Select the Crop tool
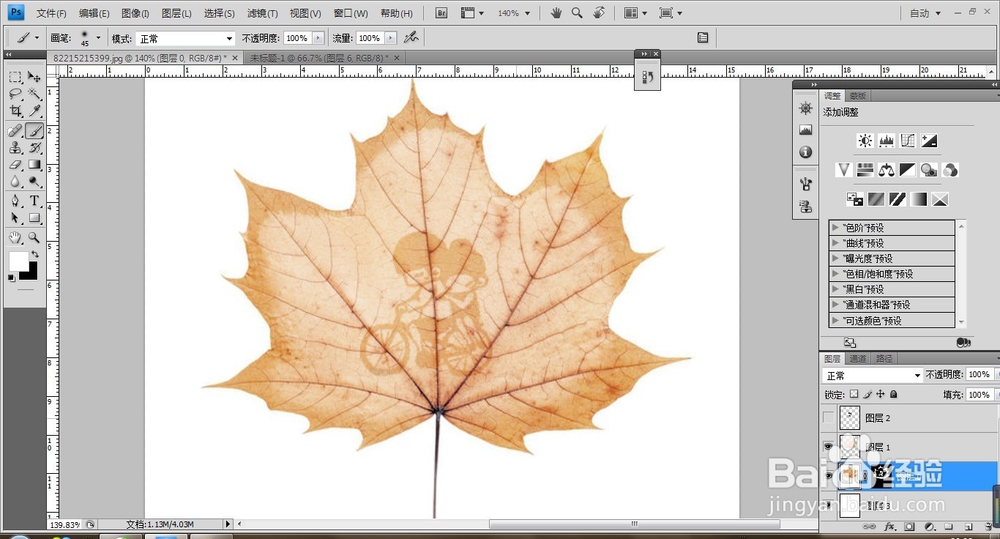1000x539 pixels. pos(15,112)
